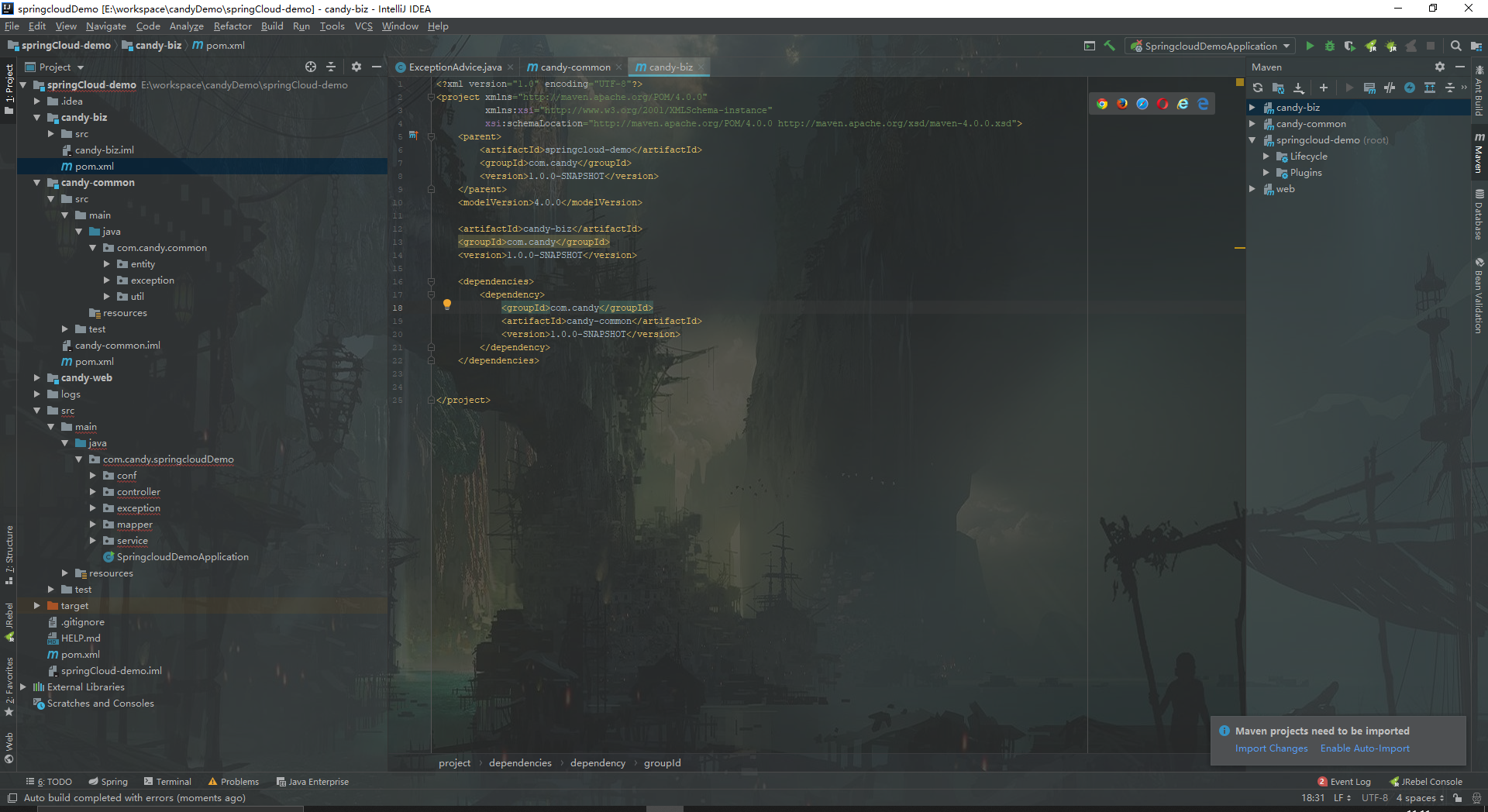
Task: Change file encoding UTF-8 in status bar
Action: point(1375,798)
